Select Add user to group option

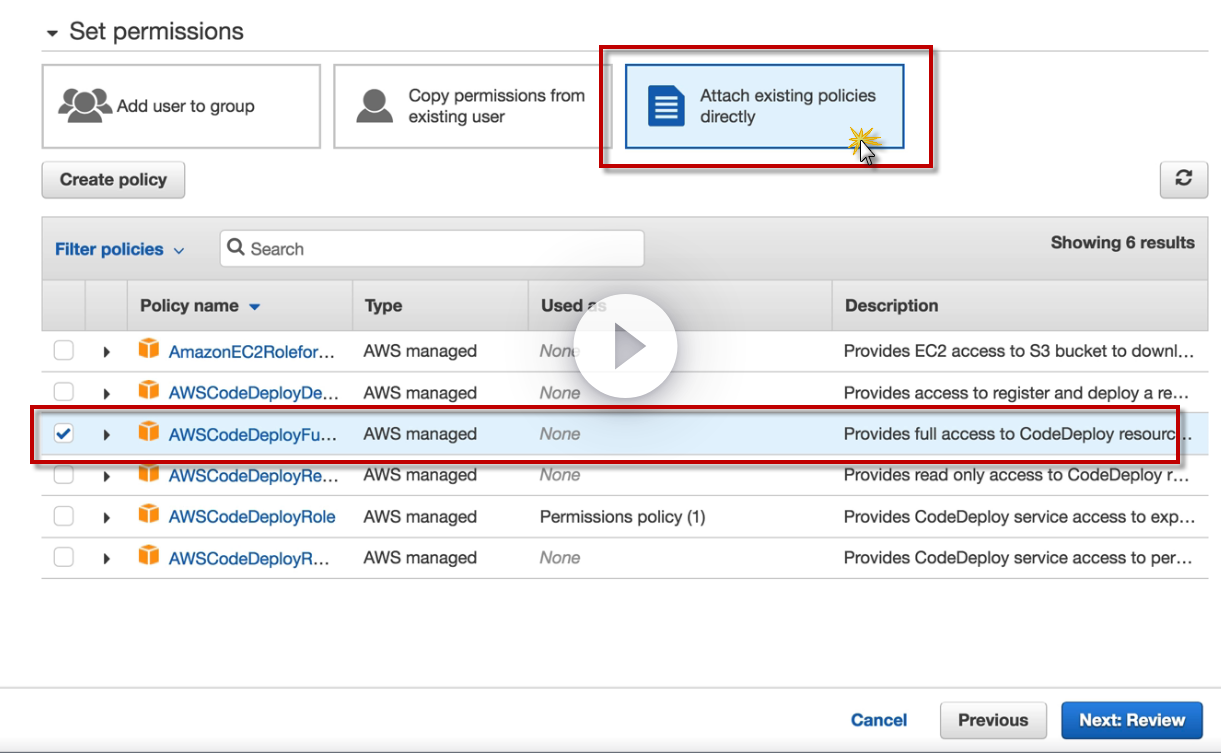coord(181,106)
